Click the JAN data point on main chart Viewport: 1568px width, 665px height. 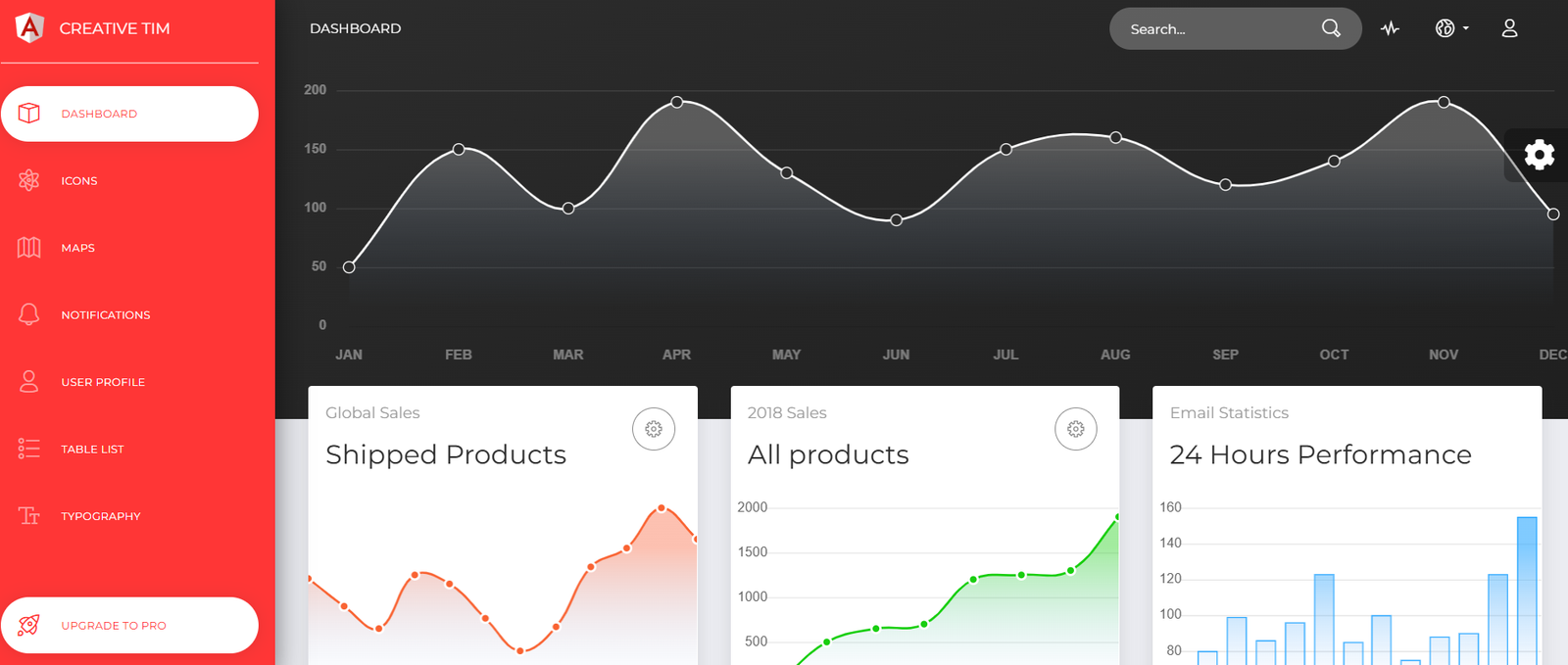[x=349, y=266]
